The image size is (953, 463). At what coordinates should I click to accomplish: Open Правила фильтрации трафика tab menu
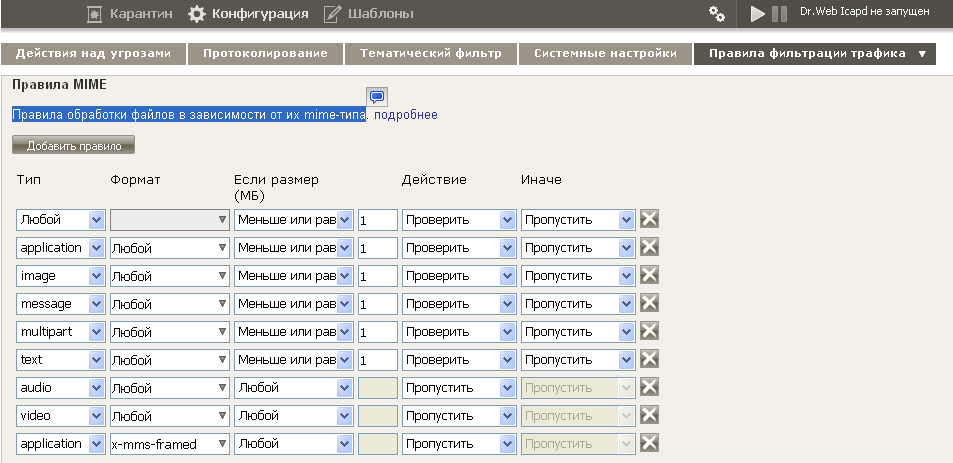pos(814,53)
